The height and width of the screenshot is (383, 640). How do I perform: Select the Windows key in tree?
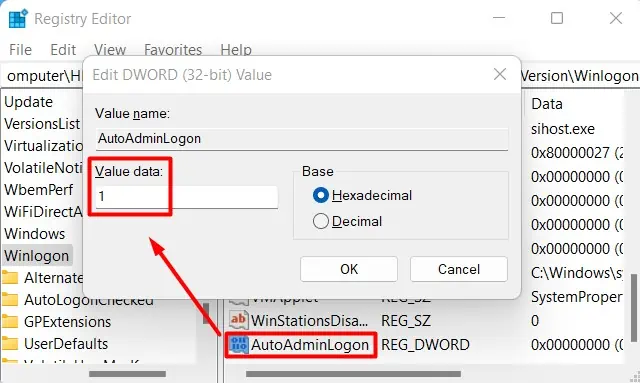coord(35,234)
